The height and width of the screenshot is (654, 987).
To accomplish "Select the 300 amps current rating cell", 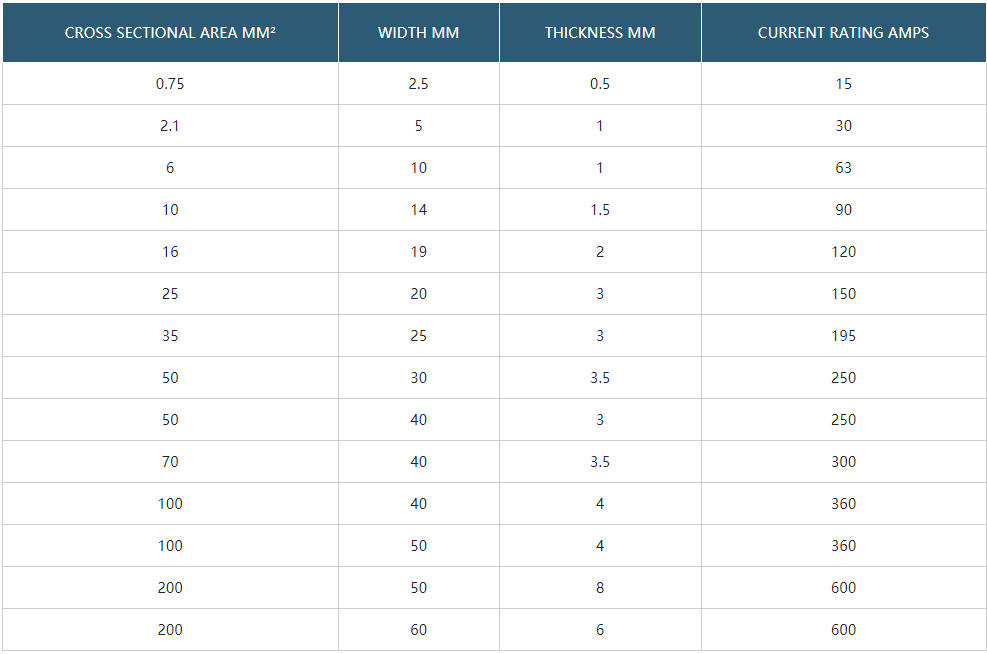I will [843, 462].
